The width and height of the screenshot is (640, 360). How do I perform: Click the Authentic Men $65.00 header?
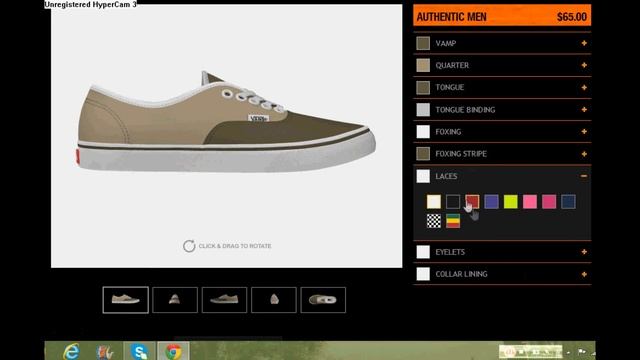pos(502,16)
